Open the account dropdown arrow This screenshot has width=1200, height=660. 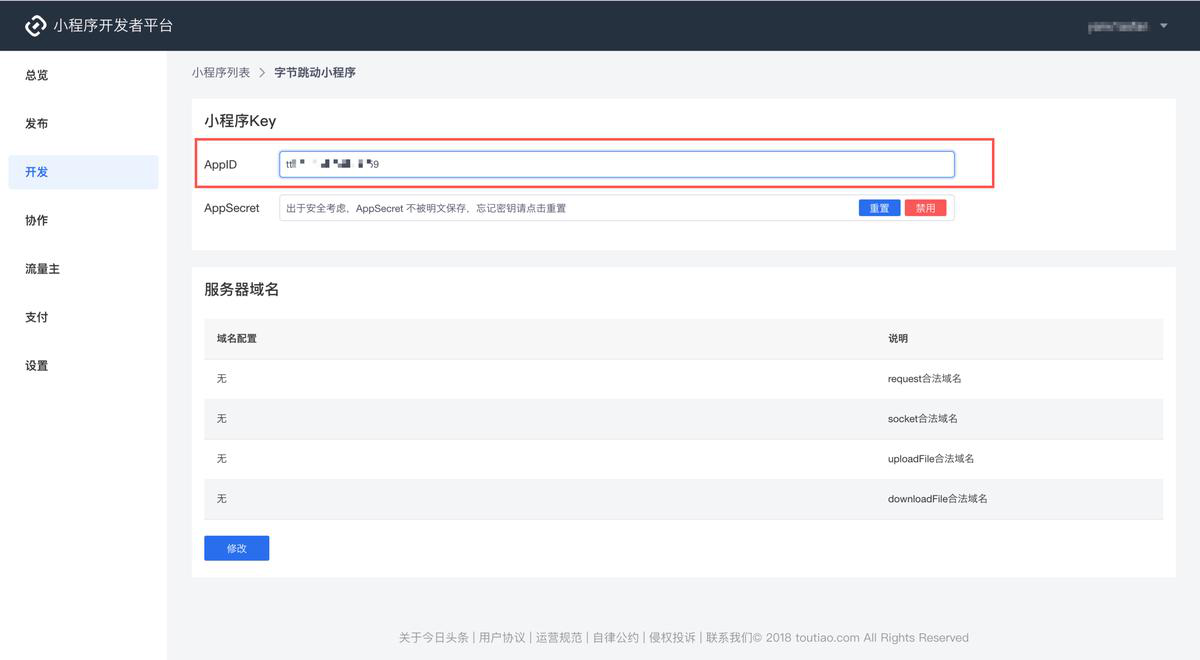click(x=1164, y=26)
